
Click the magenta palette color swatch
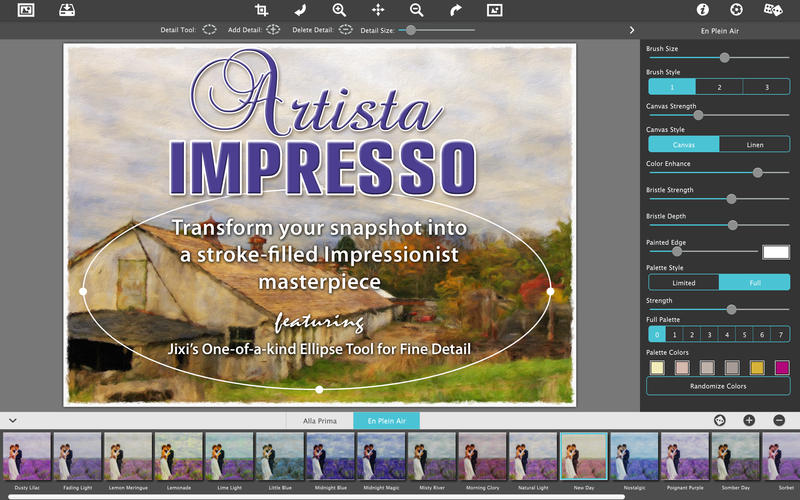pos(782,368)
